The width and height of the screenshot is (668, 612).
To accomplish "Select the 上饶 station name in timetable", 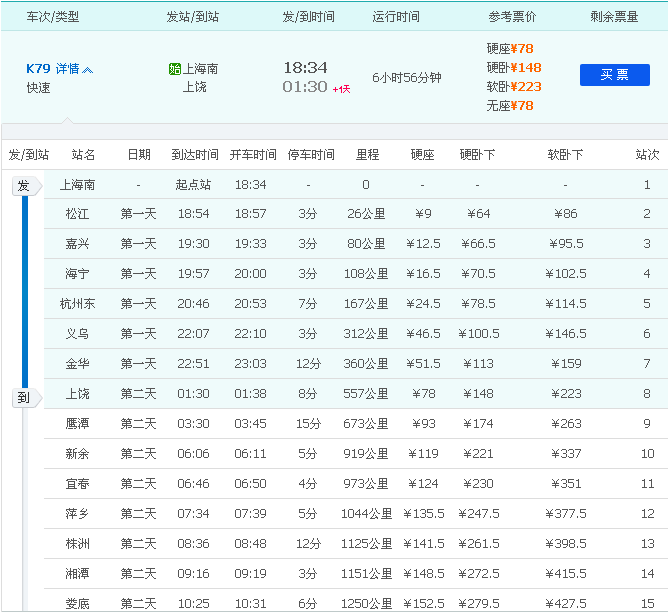I will (x=77, y=394).
